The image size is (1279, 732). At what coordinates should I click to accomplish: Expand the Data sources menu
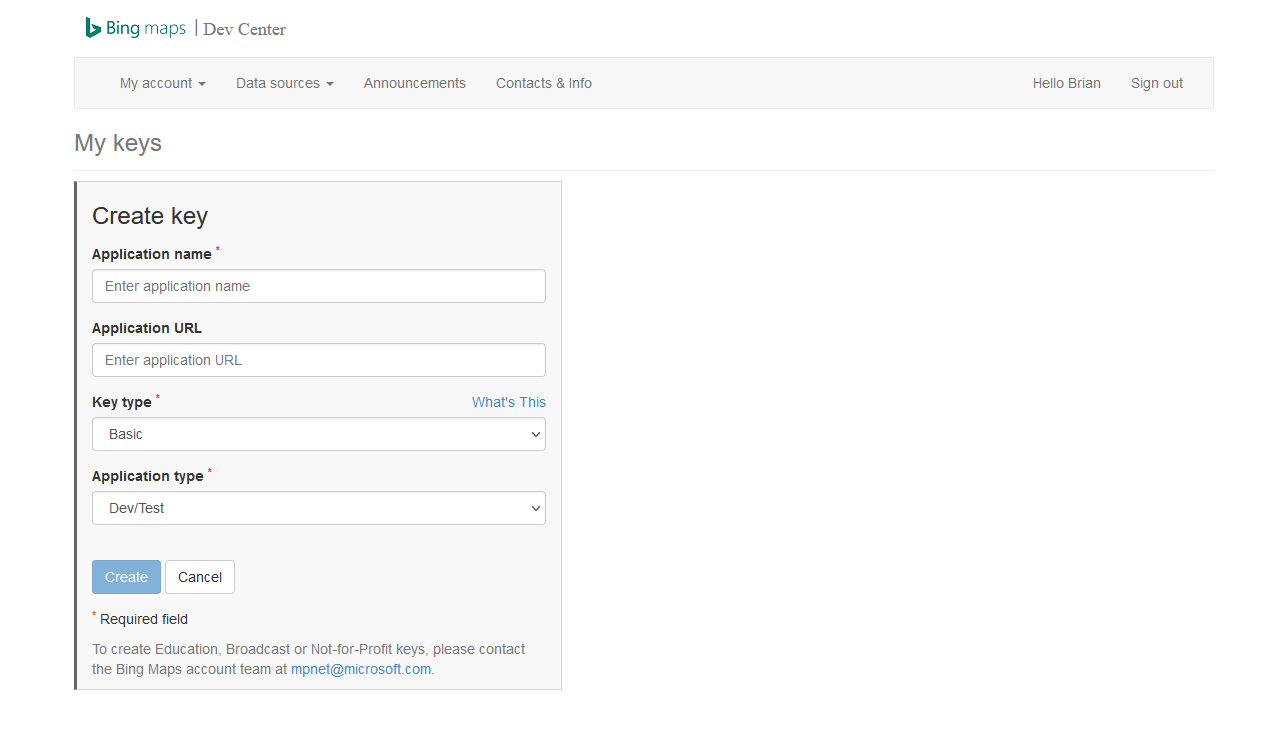pos(285,83)
